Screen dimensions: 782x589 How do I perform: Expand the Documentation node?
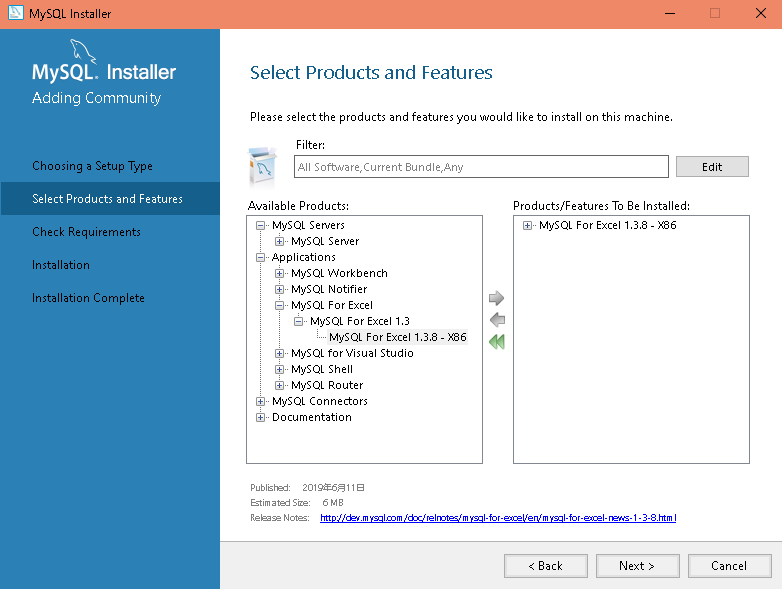coord(260,417)
